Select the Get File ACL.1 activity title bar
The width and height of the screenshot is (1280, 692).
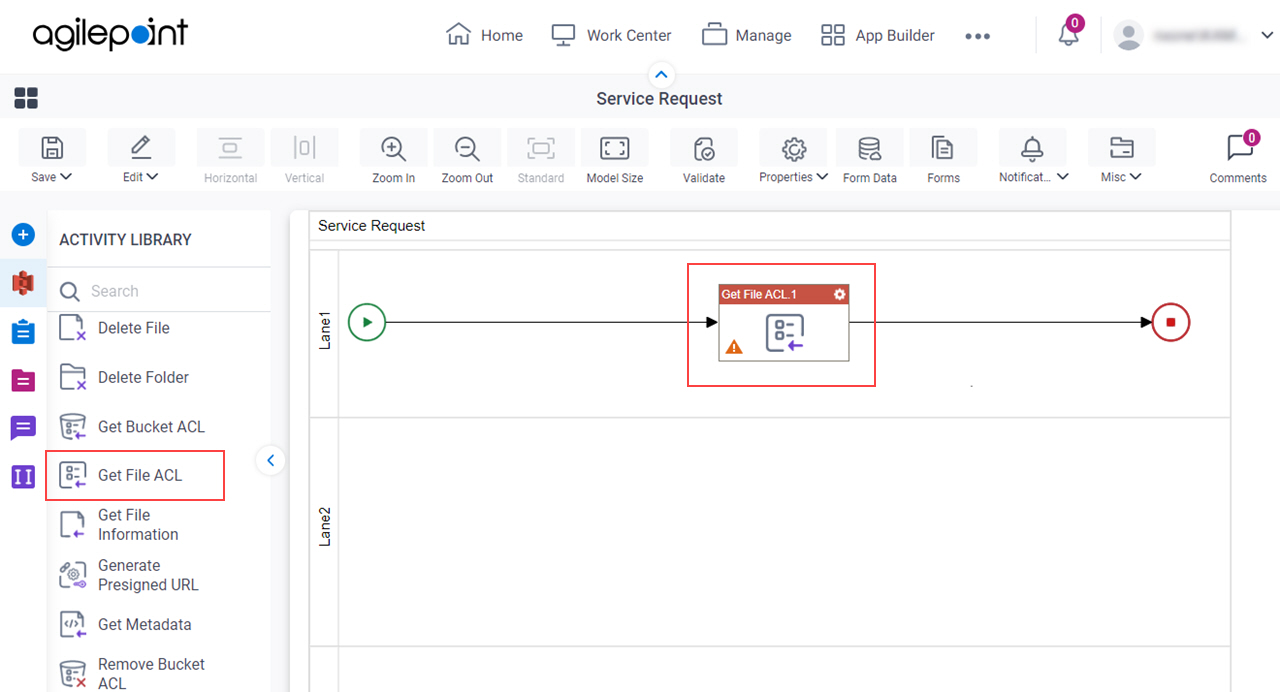[784, 294]
